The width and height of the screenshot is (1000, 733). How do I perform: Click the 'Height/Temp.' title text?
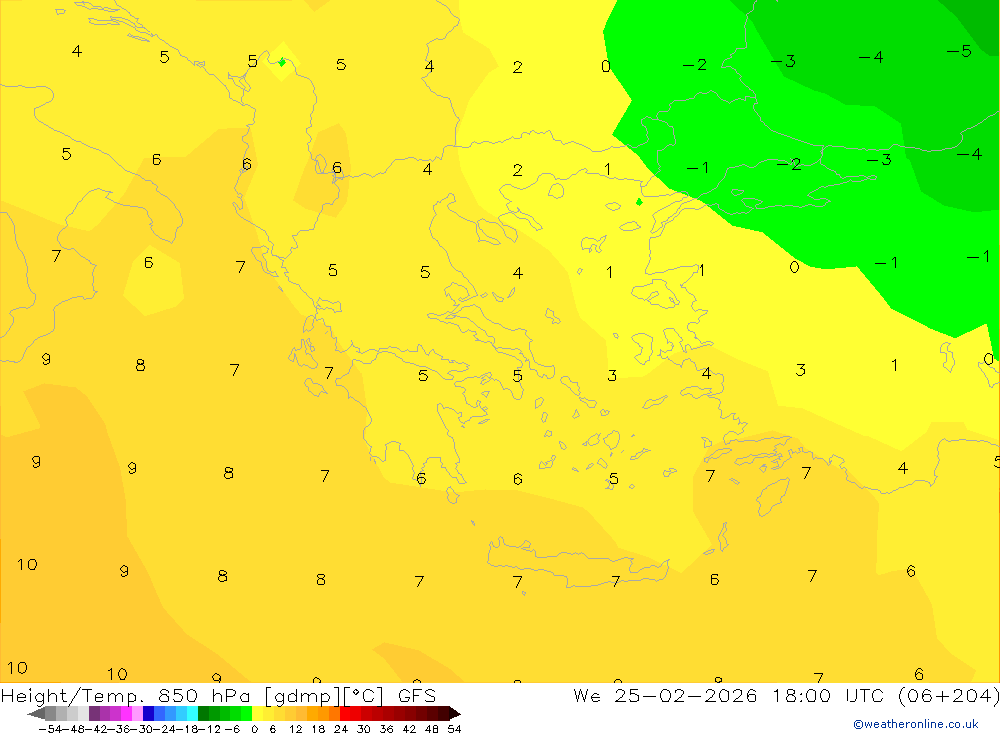click(73, 696)
